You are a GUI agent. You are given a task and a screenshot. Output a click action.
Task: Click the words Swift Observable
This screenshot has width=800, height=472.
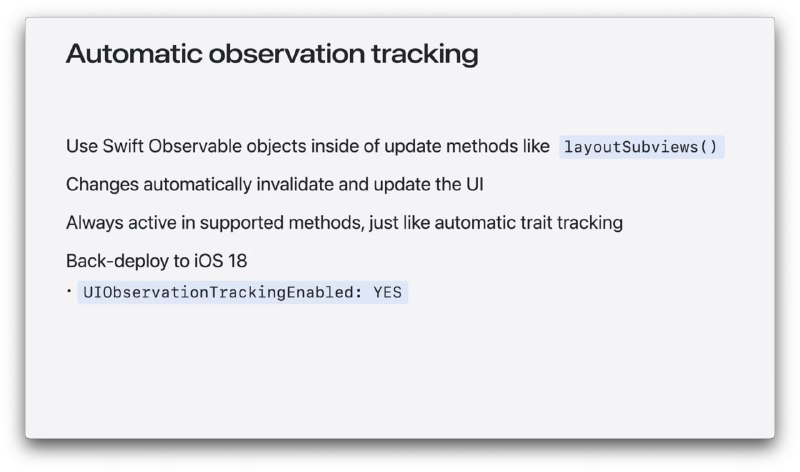[x=172, y=146]
